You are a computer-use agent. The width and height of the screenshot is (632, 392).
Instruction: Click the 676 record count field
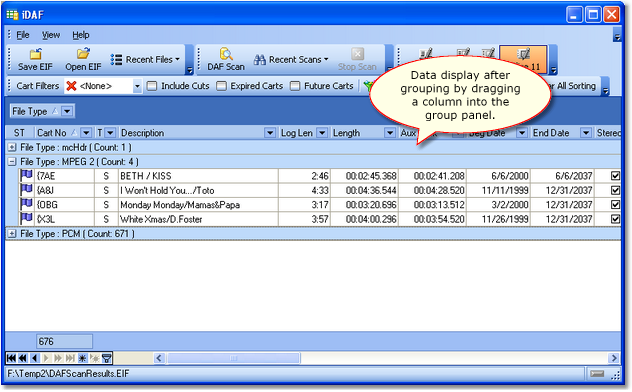[x=64, y=342]
